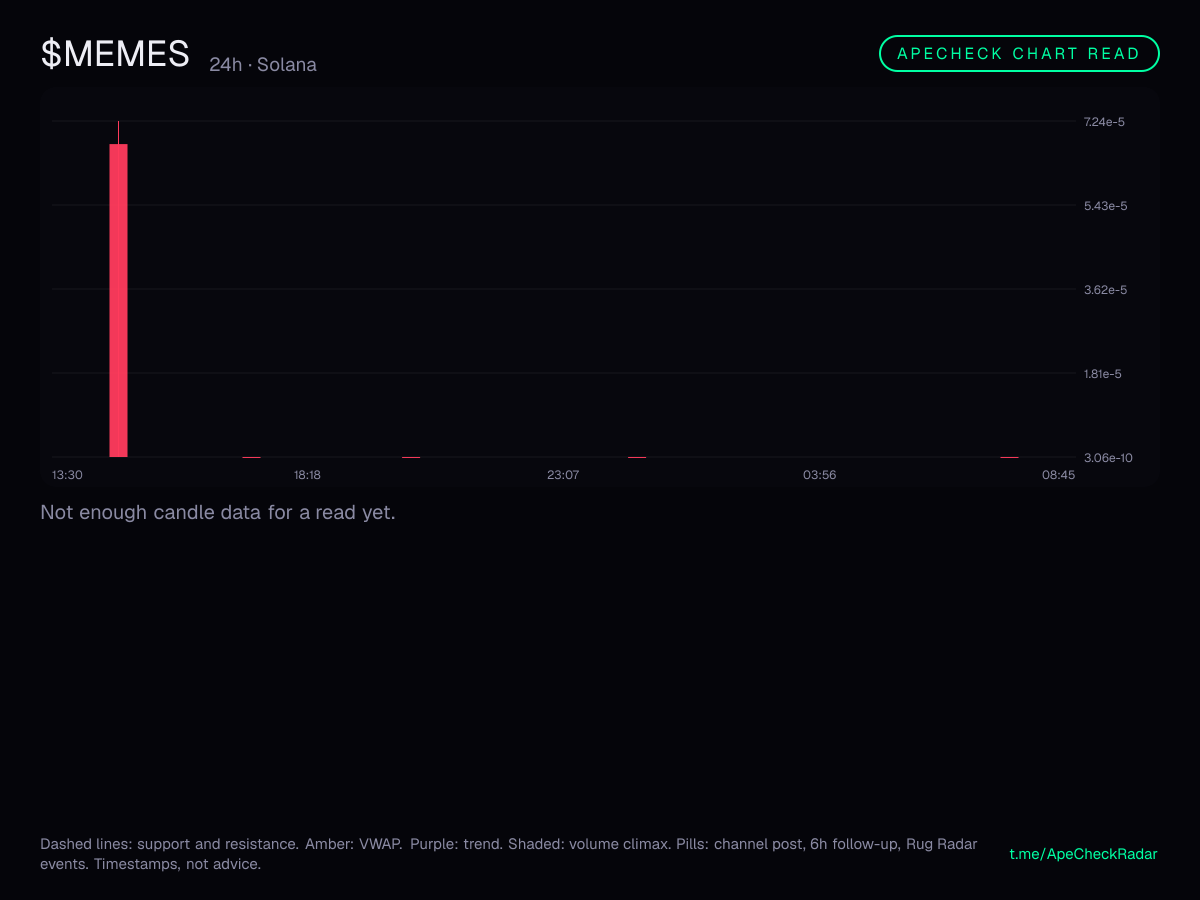Image resolution: width=1200 pixels, height=900 pixels.
Task: Click the dashed lines legend footnote text
Action: [x=509, y=854]
